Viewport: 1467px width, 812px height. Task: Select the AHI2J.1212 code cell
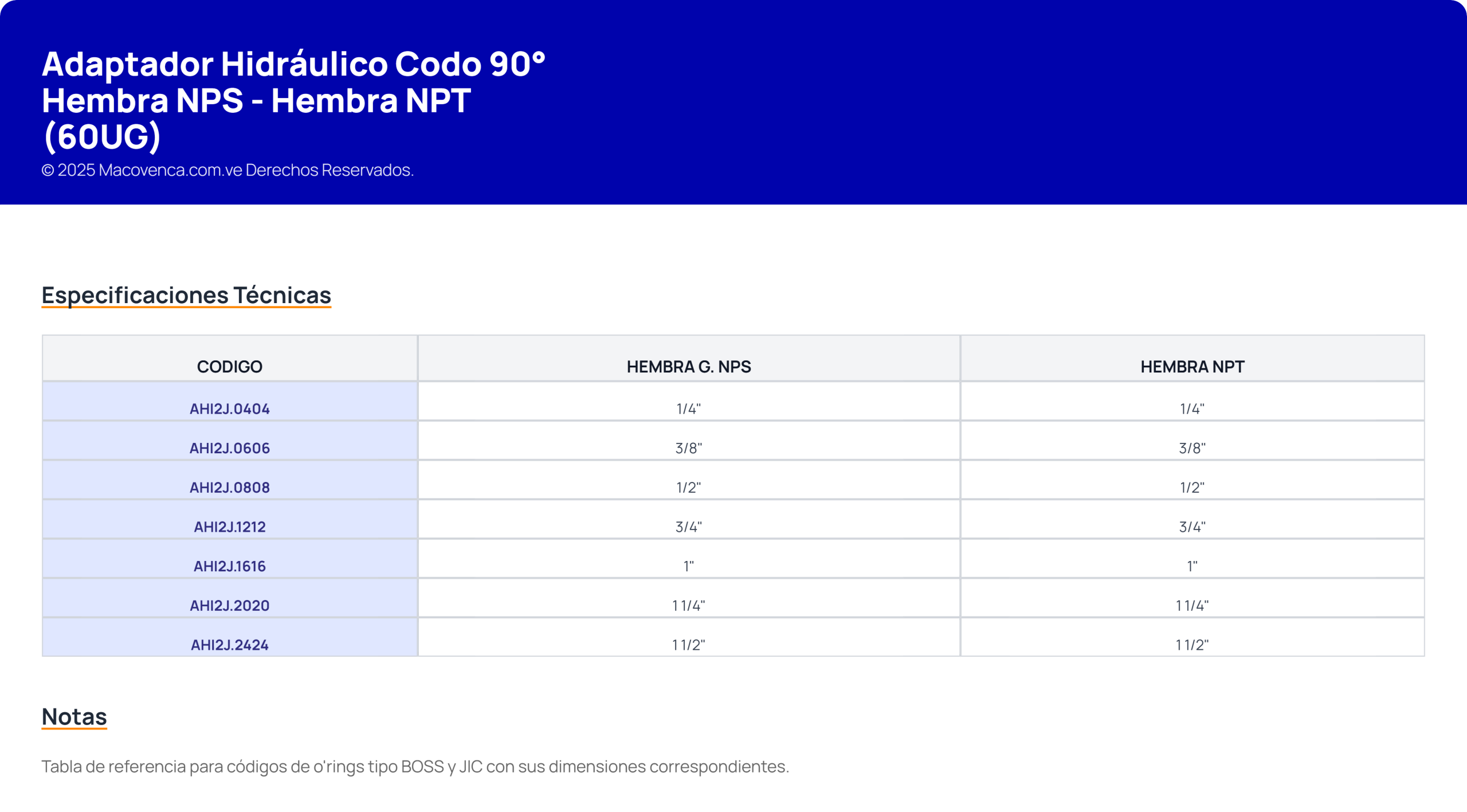(x=230, y=520)
